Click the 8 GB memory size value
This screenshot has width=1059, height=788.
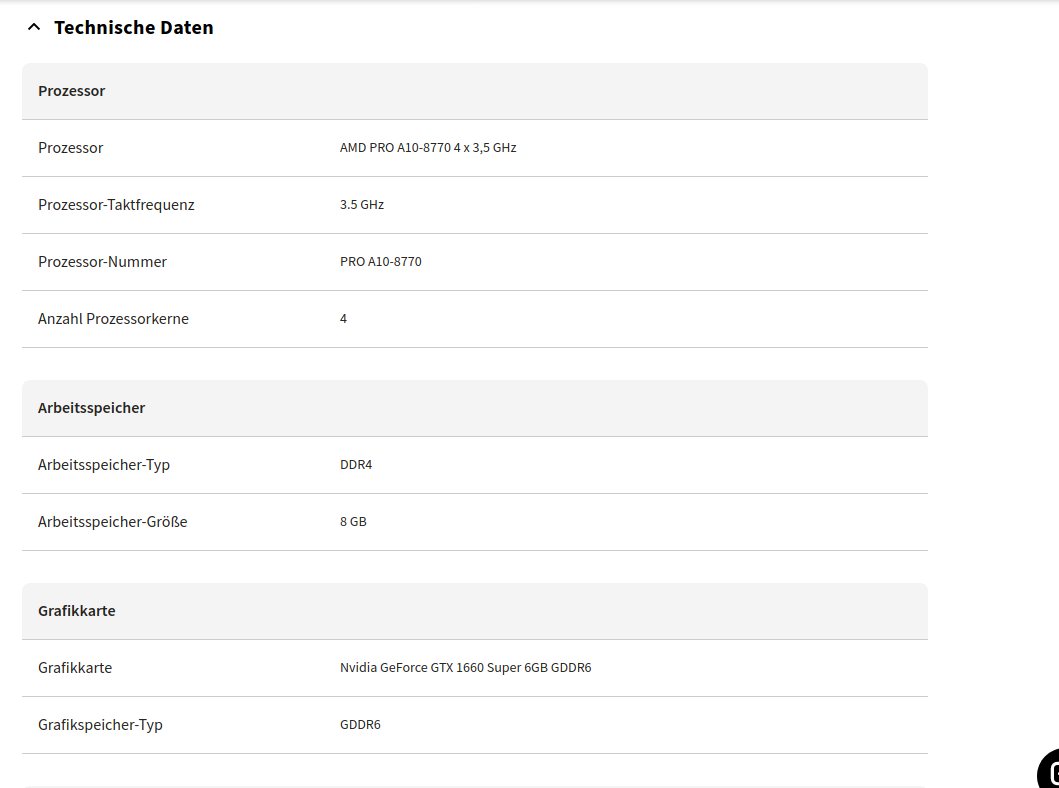[x=353, y=522]
